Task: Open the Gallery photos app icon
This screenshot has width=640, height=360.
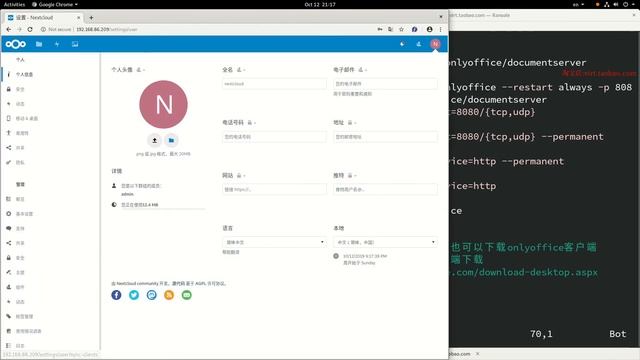Action: (x=75, y=44)
